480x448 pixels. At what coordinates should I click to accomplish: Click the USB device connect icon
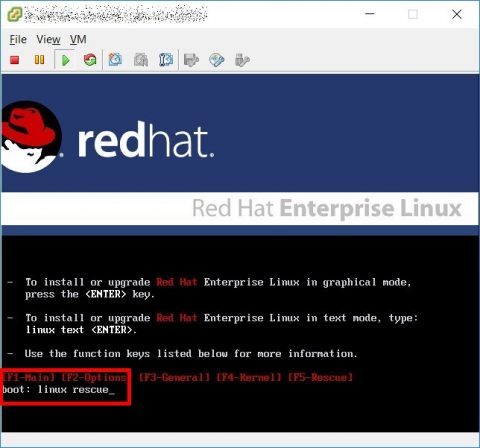point(242,60)
